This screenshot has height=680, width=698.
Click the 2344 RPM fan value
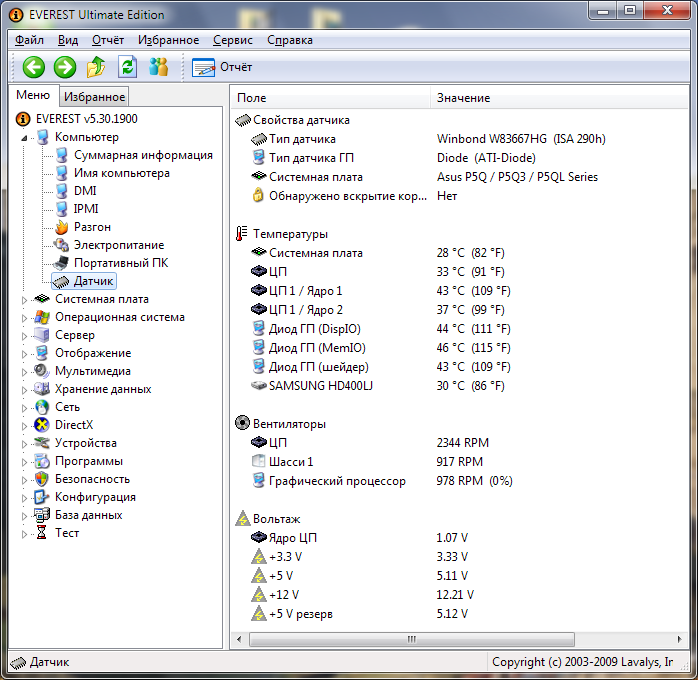point(463,443)
